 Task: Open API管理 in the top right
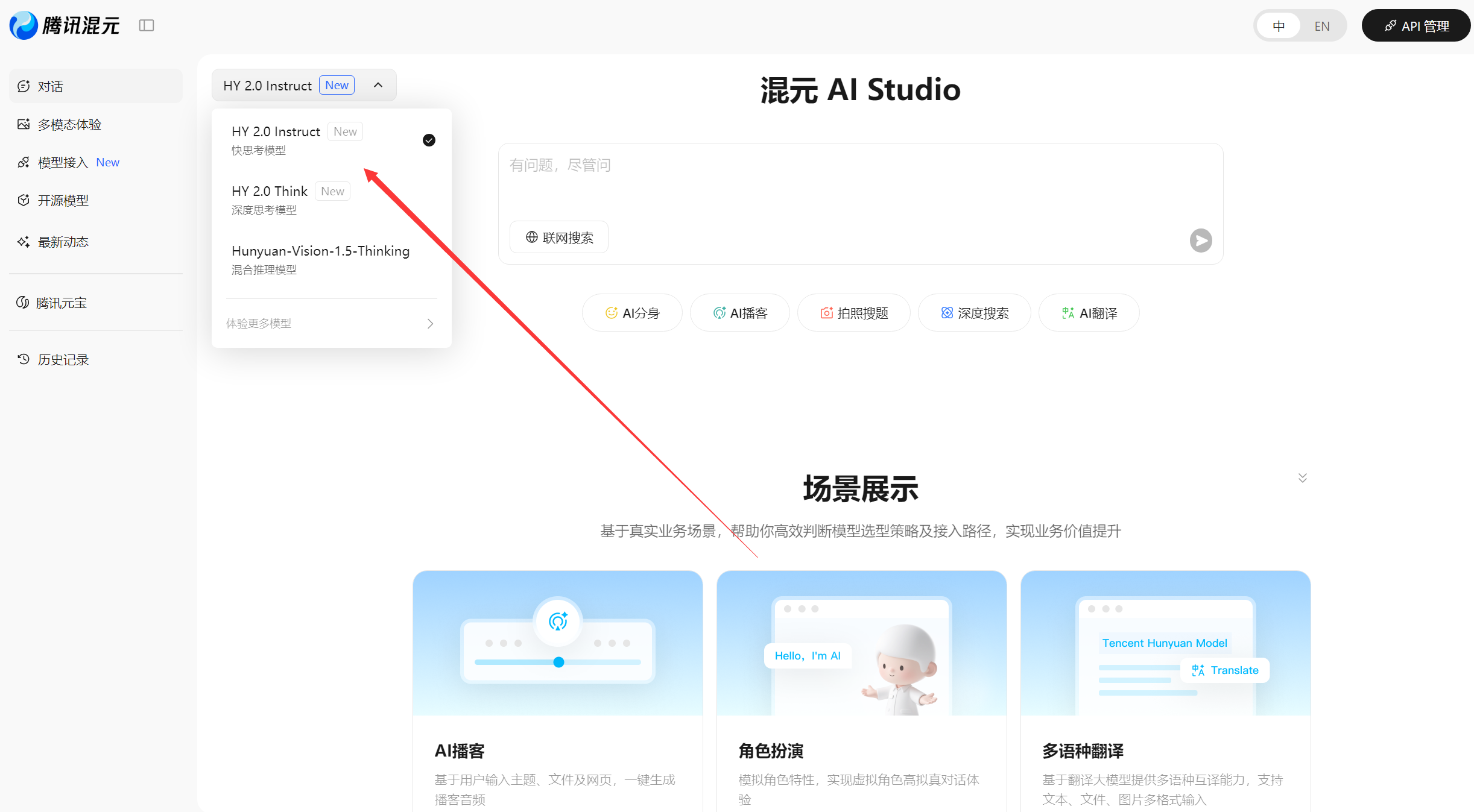(x=1416, y=25)
